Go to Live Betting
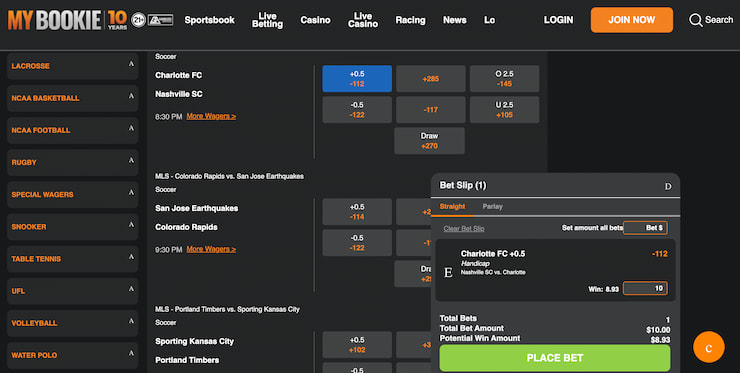 [x=267, y=20]
